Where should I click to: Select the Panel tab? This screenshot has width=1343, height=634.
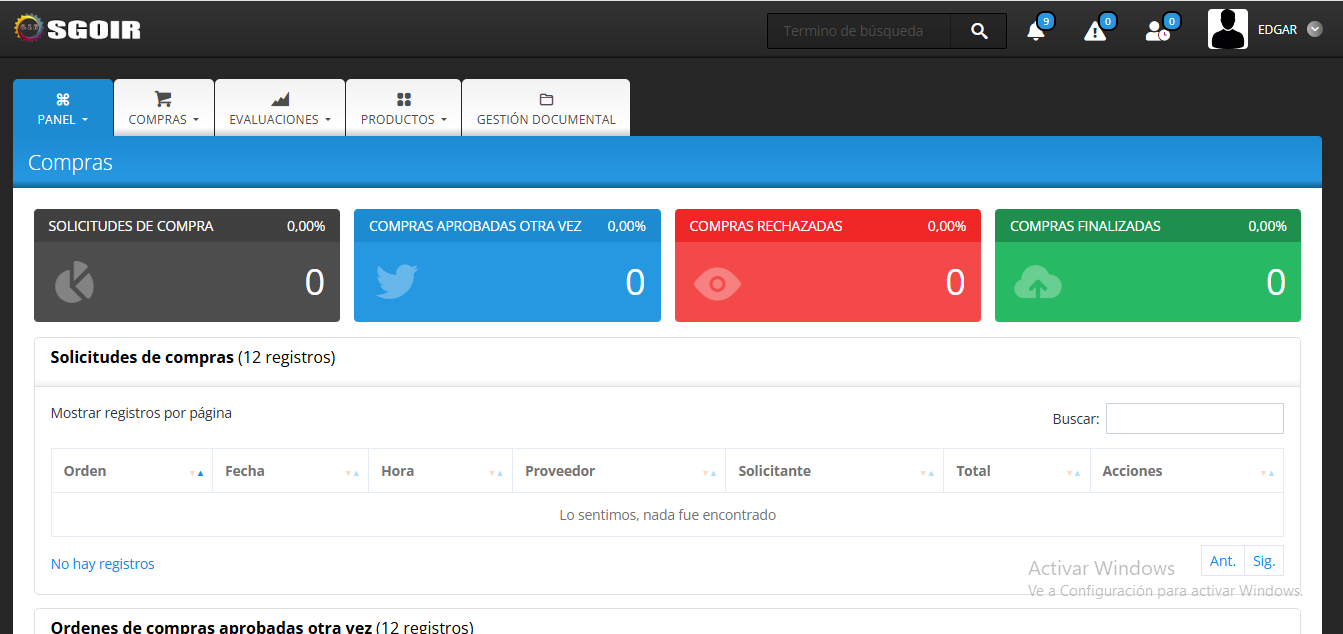(63, 108)
